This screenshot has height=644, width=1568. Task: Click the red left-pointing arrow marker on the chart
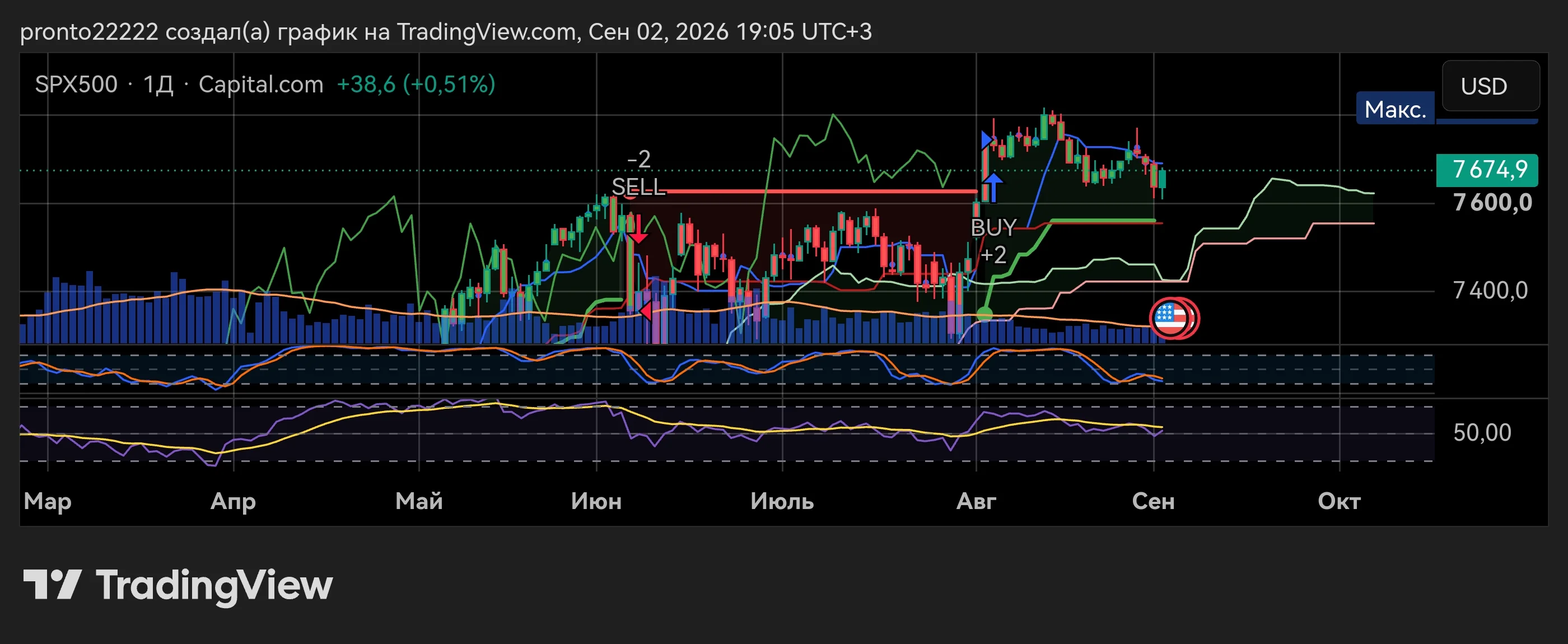(x=645, y=311)
